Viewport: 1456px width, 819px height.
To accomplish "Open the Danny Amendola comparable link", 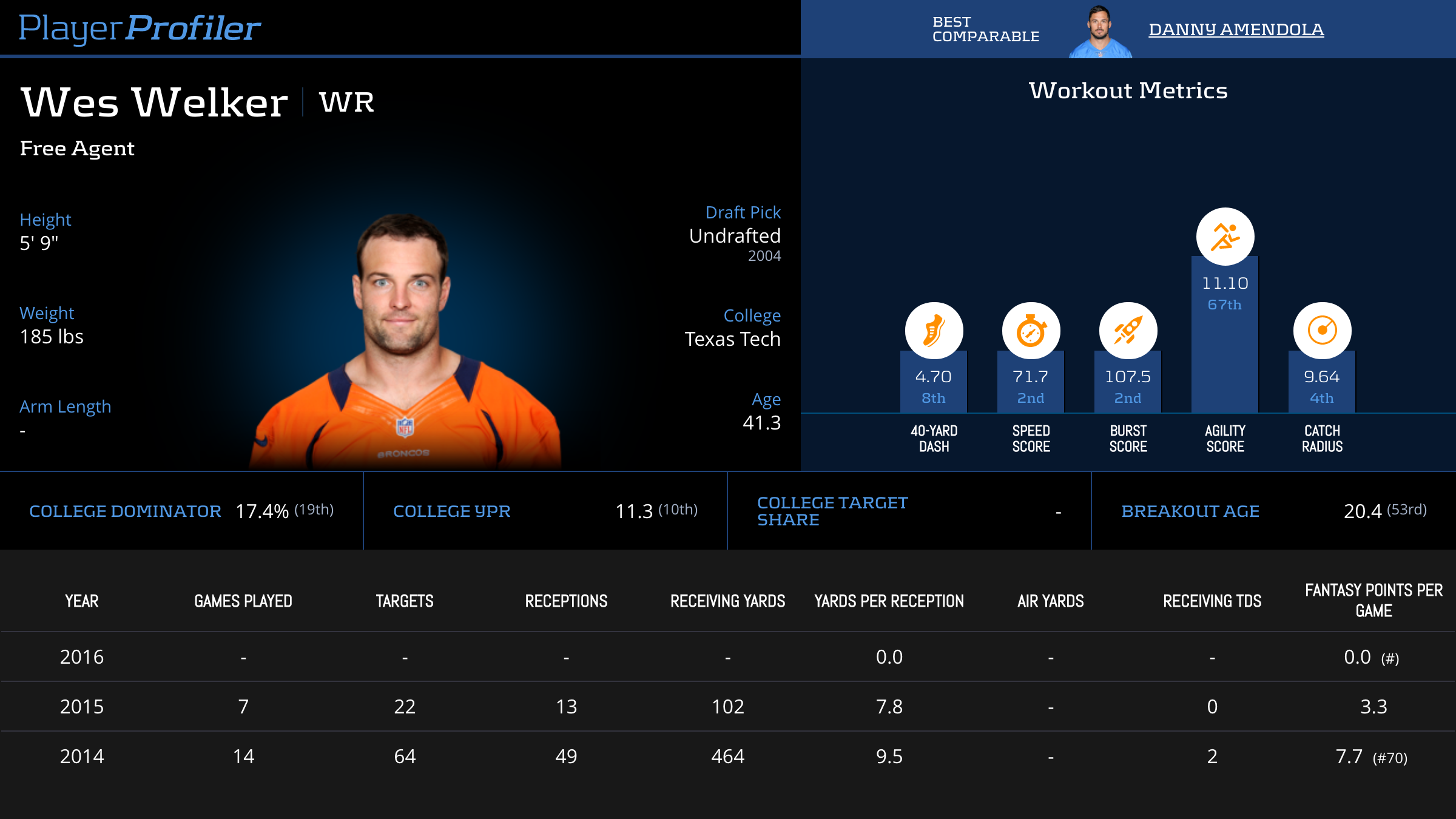I will (x=1236, y=29).
